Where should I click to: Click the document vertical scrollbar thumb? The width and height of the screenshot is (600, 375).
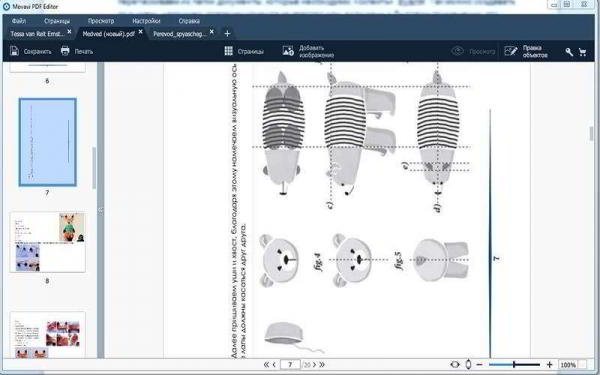pyautogui.click(x=592, y=134)
